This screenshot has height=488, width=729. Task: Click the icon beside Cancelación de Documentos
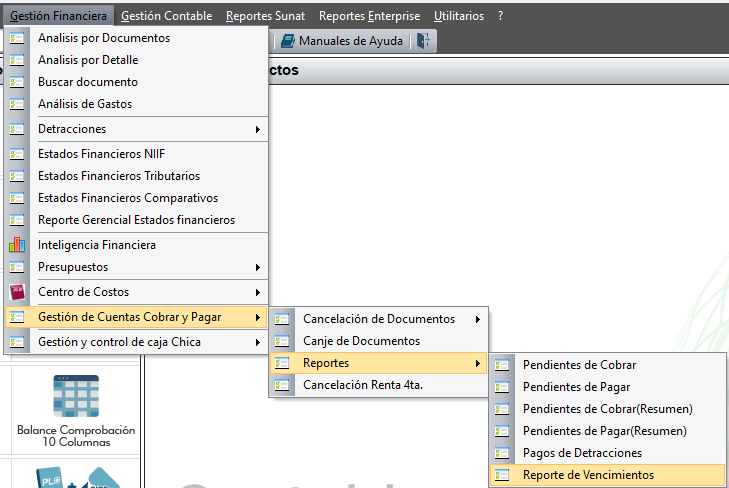(282, 319)
